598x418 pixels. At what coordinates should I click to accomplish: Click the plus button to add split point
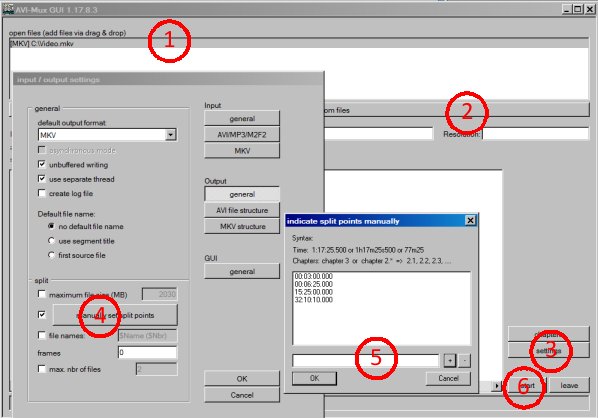pyautogui.click(x=450, y=360)
